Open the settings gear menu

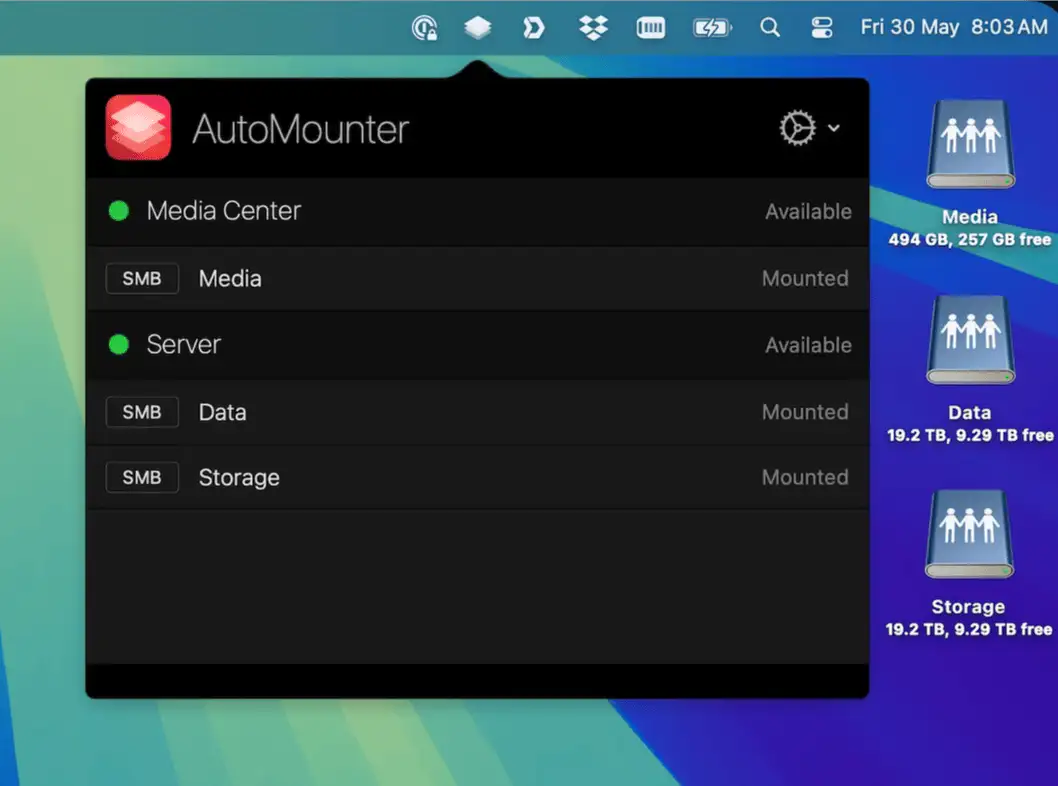(808, 128)
